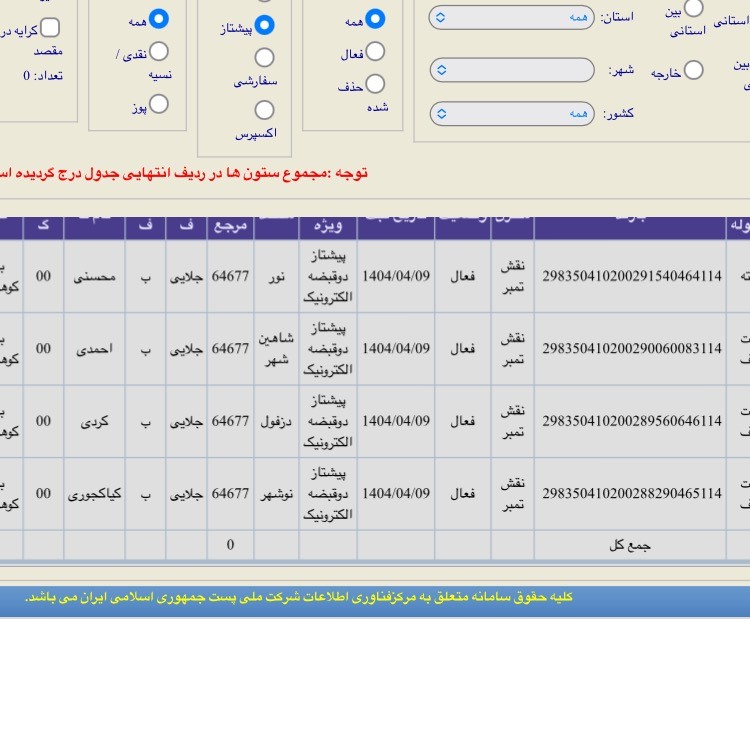The image size is (750, 750).
Task: Tick the 'کرایه در مقصد' checkbox
Action: coord(50,28)
